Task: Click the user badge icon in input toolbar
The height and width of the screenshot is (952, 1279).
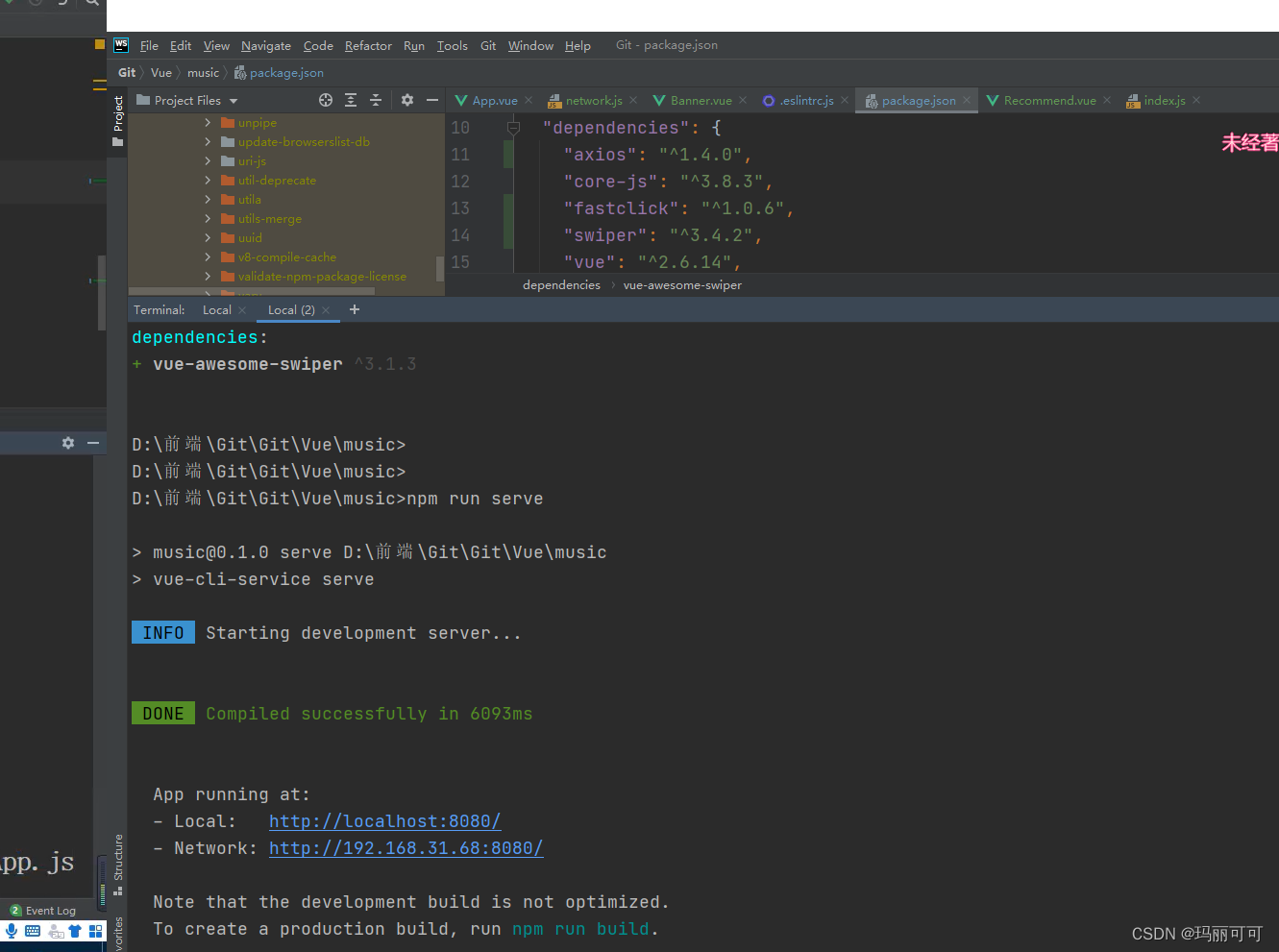Action: (55, 932)
